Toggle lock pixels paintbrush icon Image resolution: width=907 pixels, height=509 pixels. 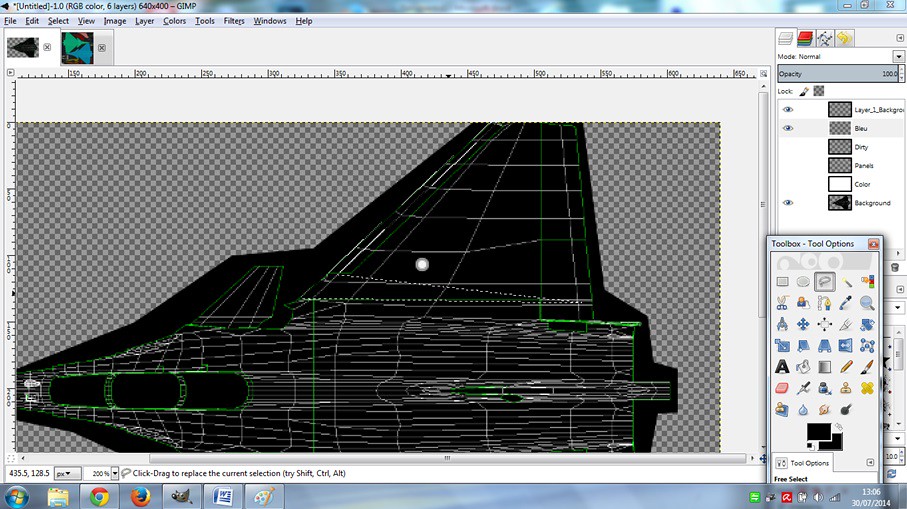coord(804,91)
